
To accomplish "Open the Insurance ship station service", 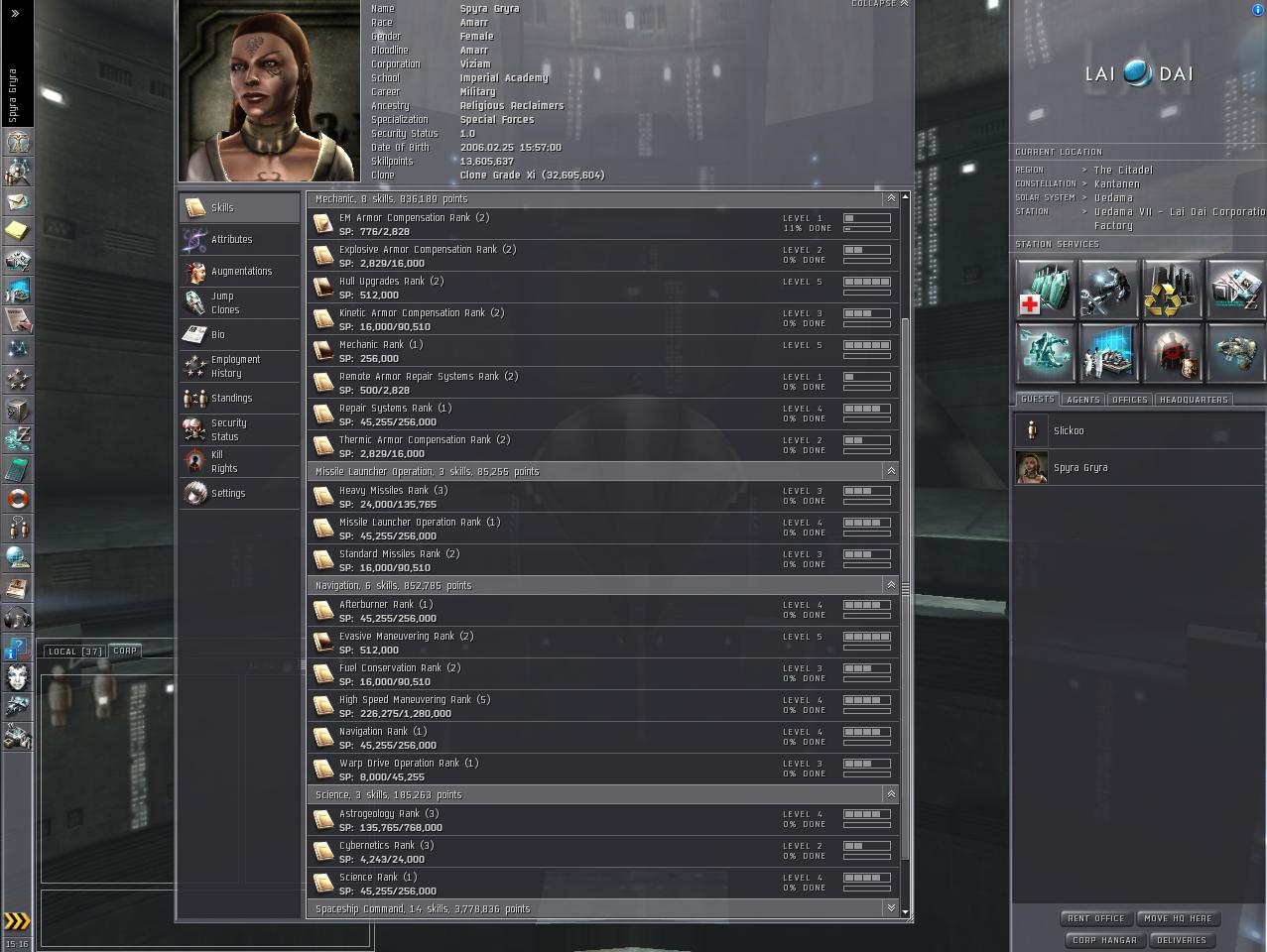I will pos(1235,352).
